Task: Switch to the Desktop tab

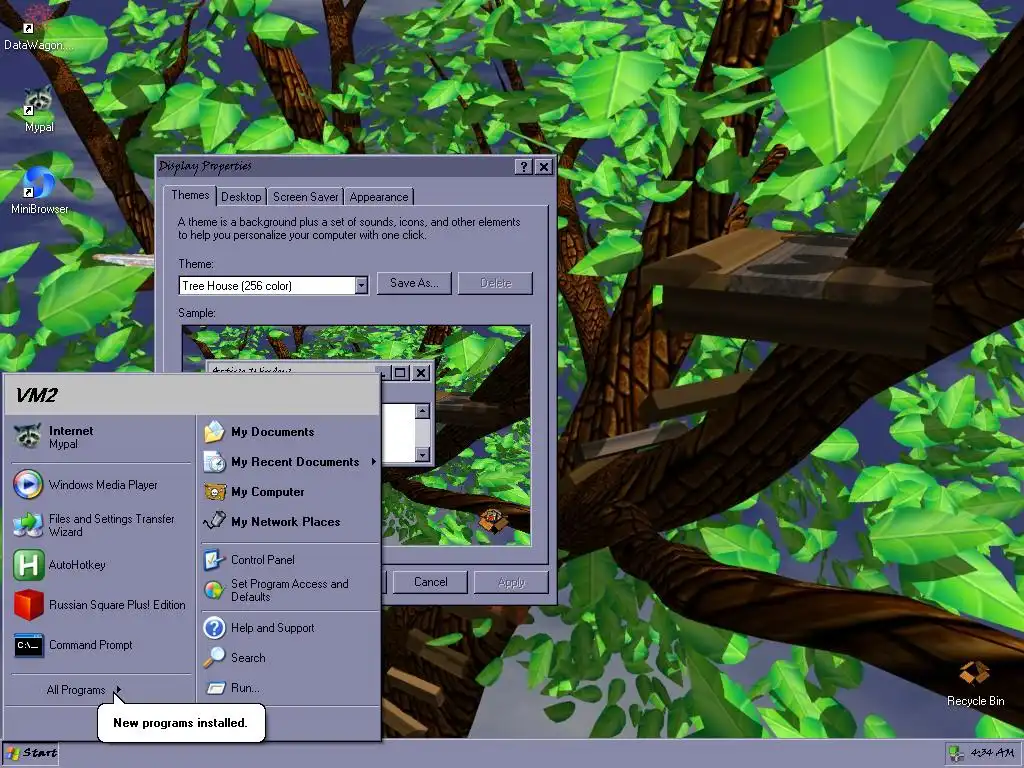Action: (241, 197)
